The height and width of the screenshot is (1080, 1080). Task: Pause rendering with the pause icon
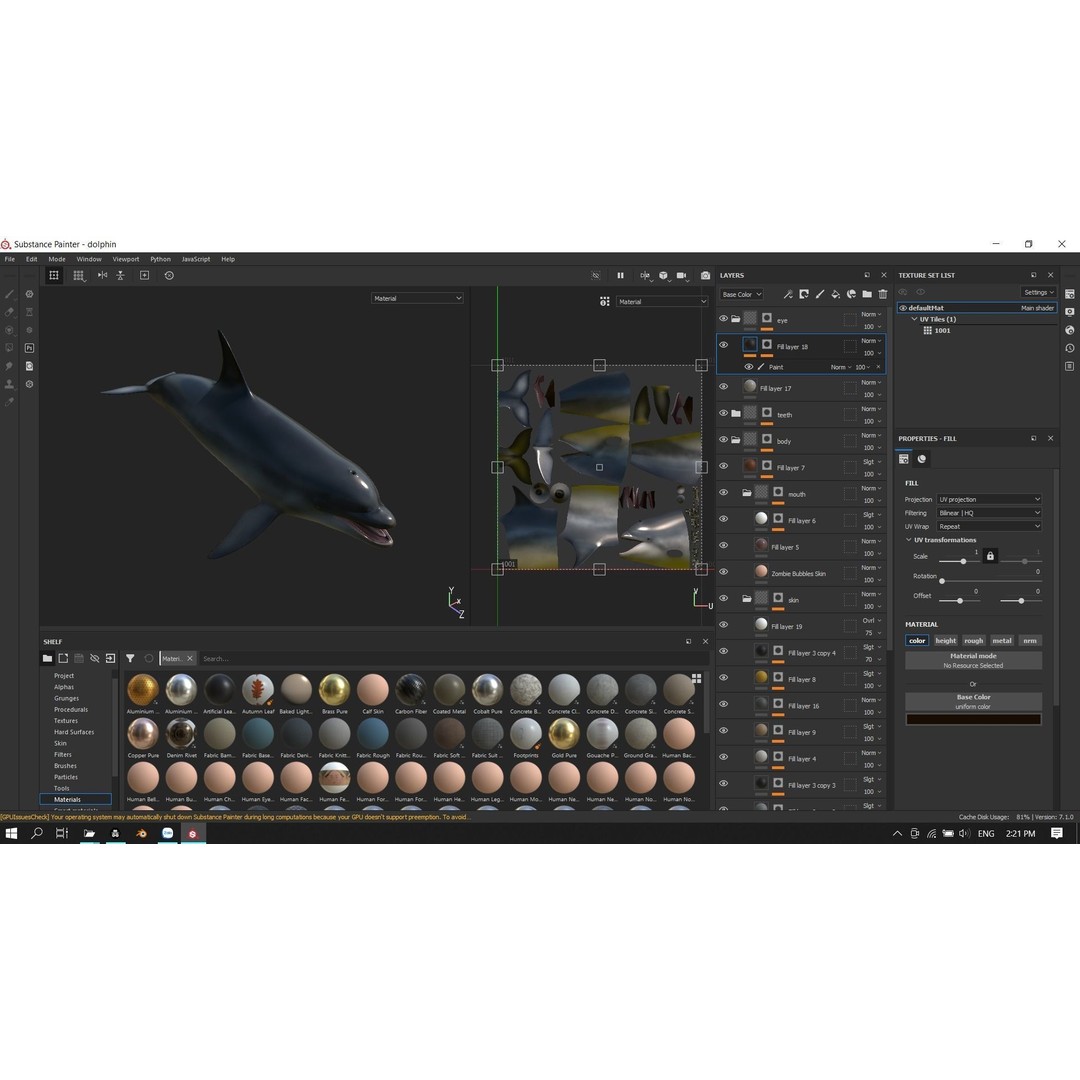pyautogui.click(x=621, y=276)
